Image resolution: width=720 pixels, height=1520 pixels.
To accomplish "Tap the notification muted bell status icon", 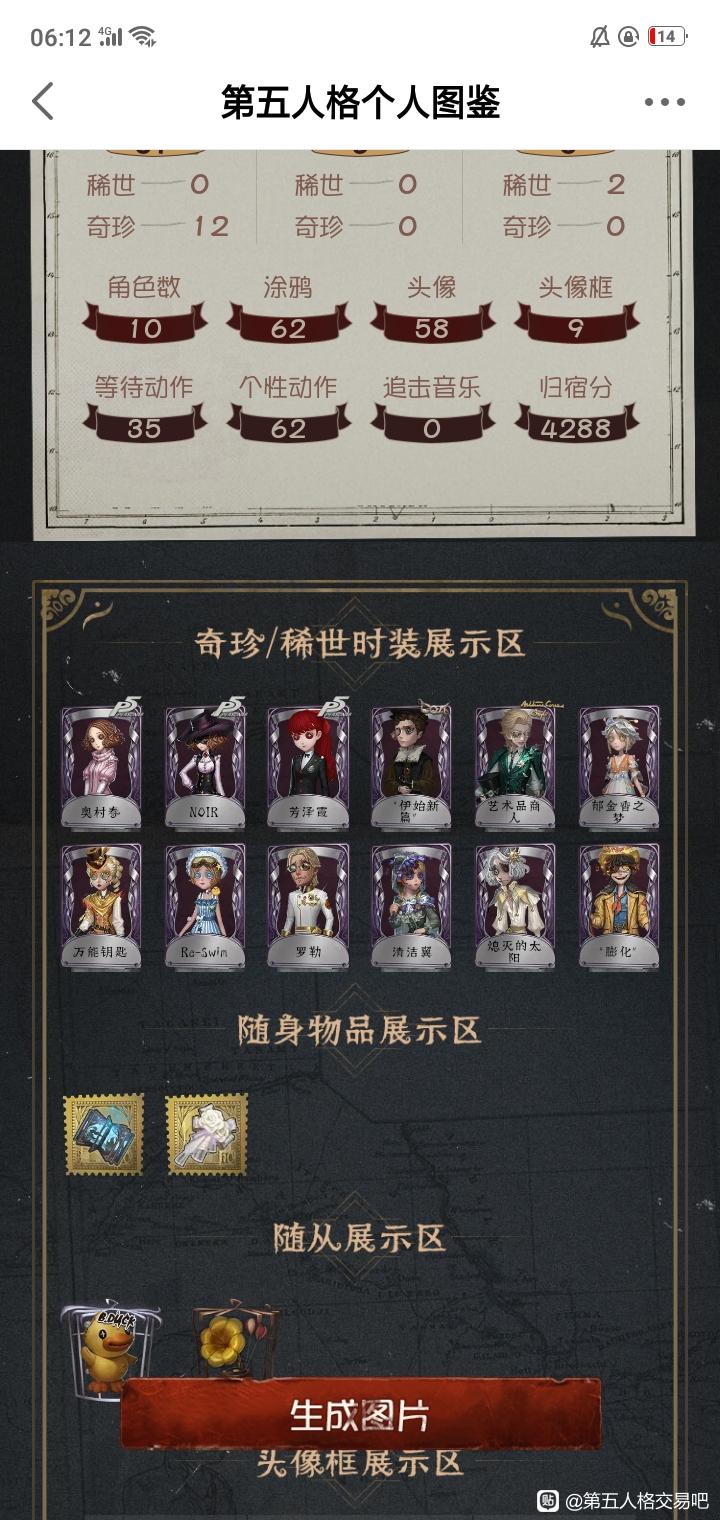I will pyautogui.click(x=600, y=37).
